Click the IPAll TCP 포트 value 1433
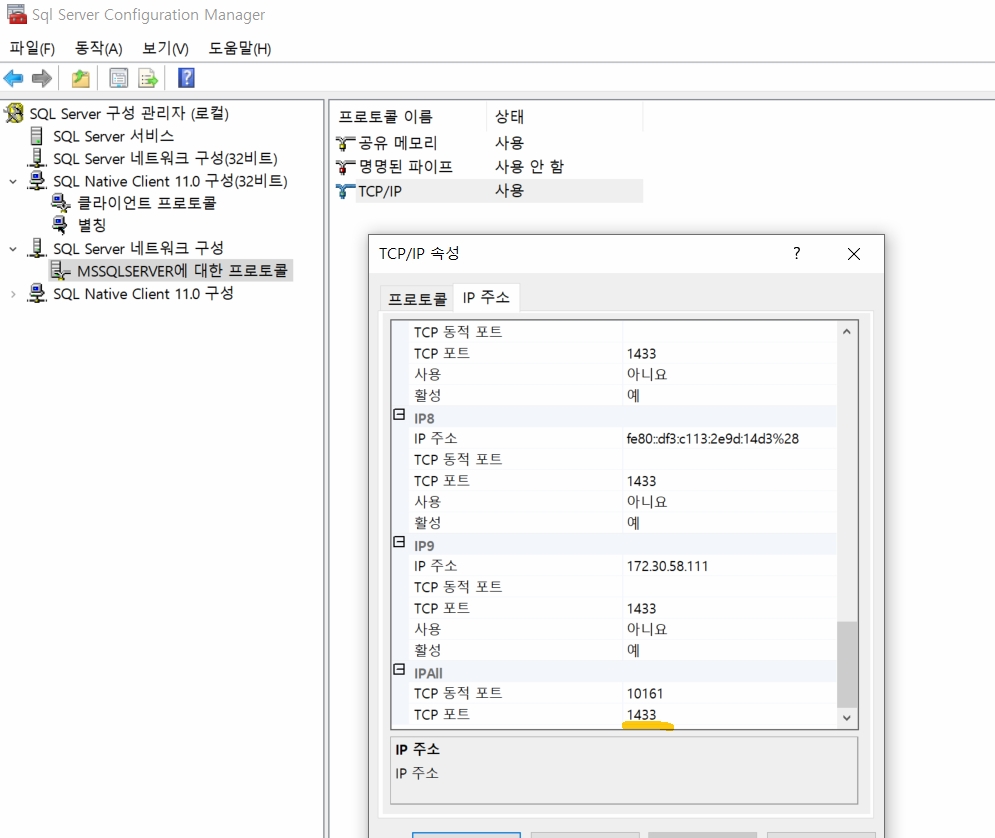Viewport: 995px width, 838px height. [x=641, y=715]
